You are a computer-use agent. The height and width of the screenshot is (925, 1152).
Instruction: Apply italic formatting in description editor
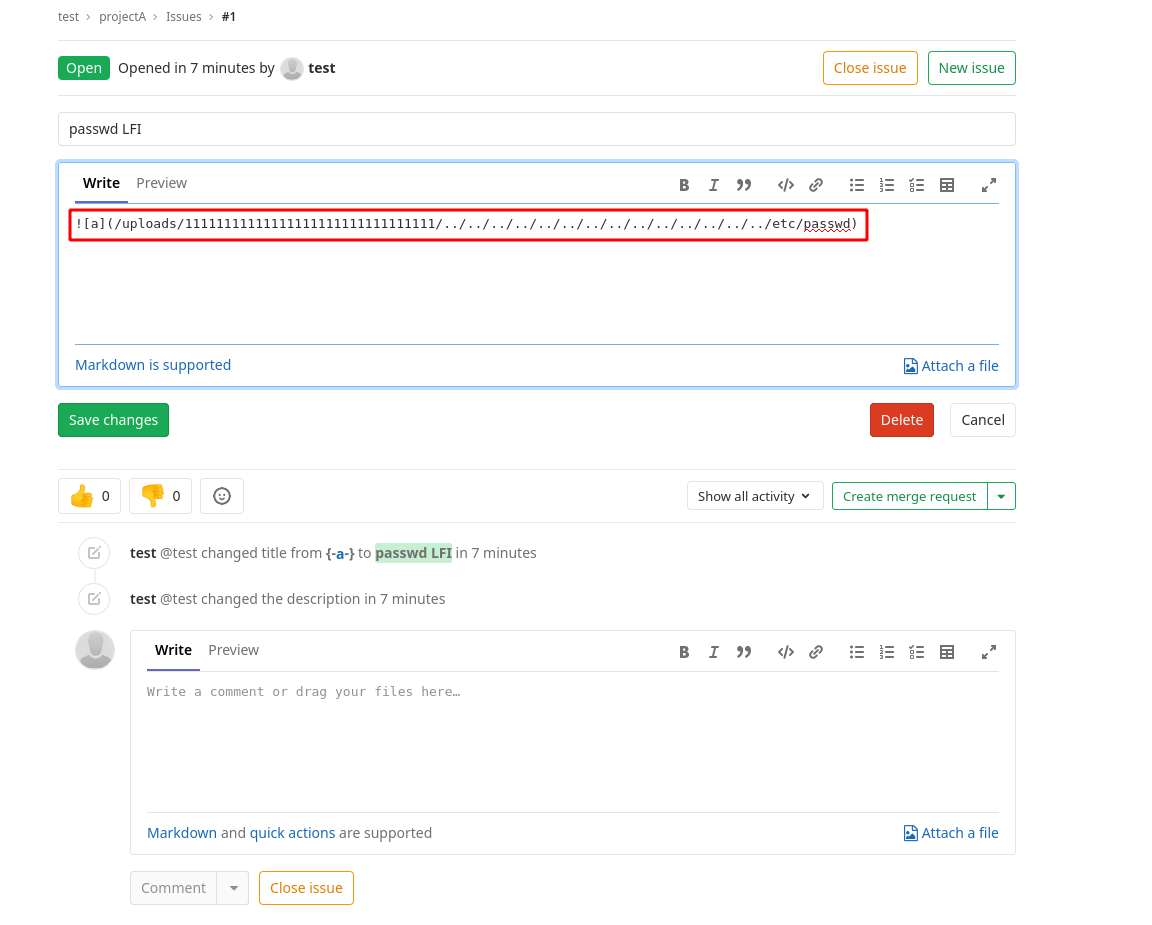714,185
